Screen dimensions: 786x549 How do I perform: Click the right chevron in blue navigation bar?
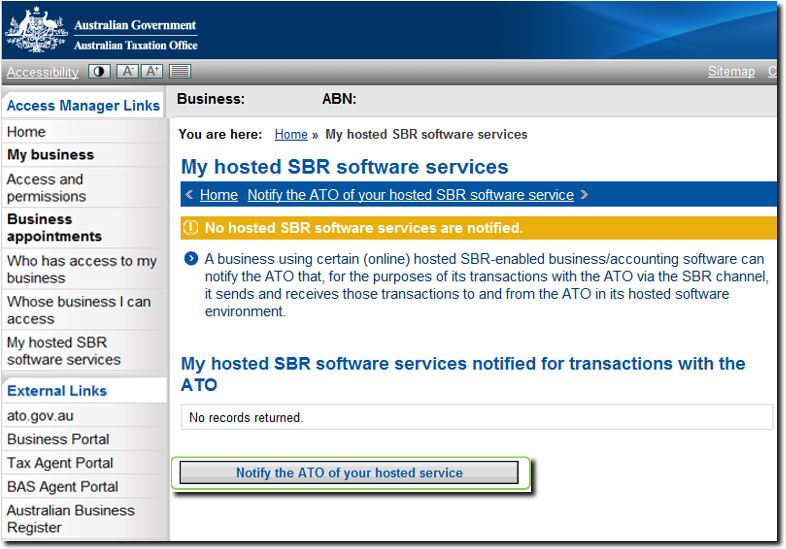pos(584,195)
